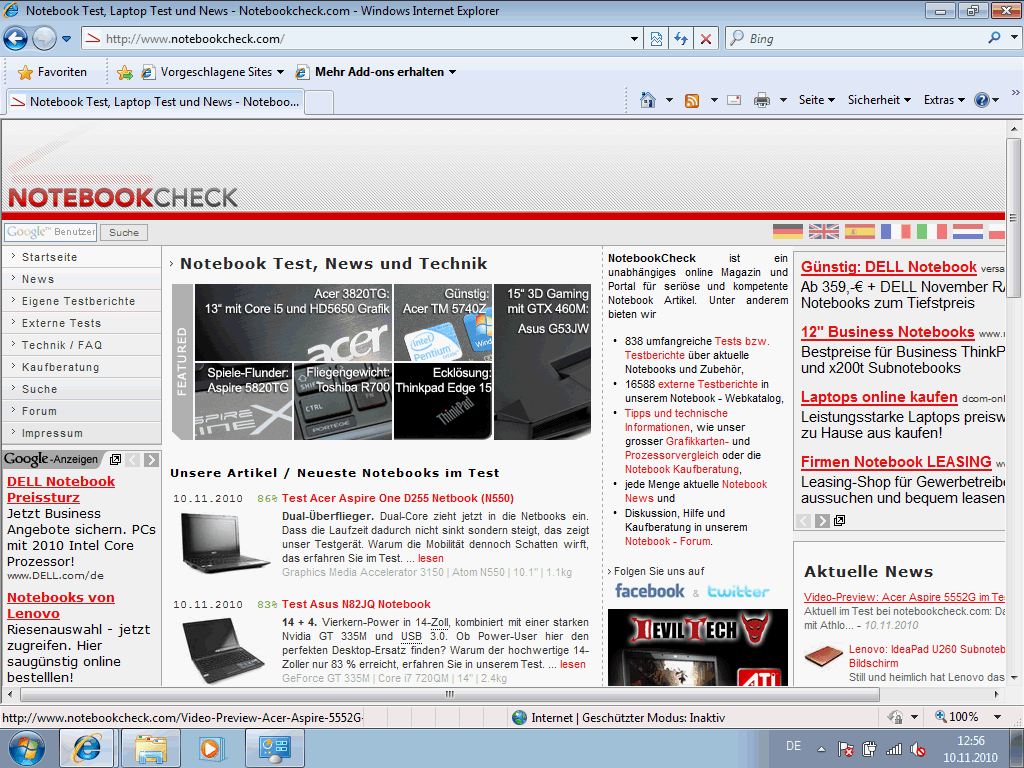The height and width of the screenshot is (768, 1024).
Task: Click the Home page icon
Action: [x=647, y=100]
